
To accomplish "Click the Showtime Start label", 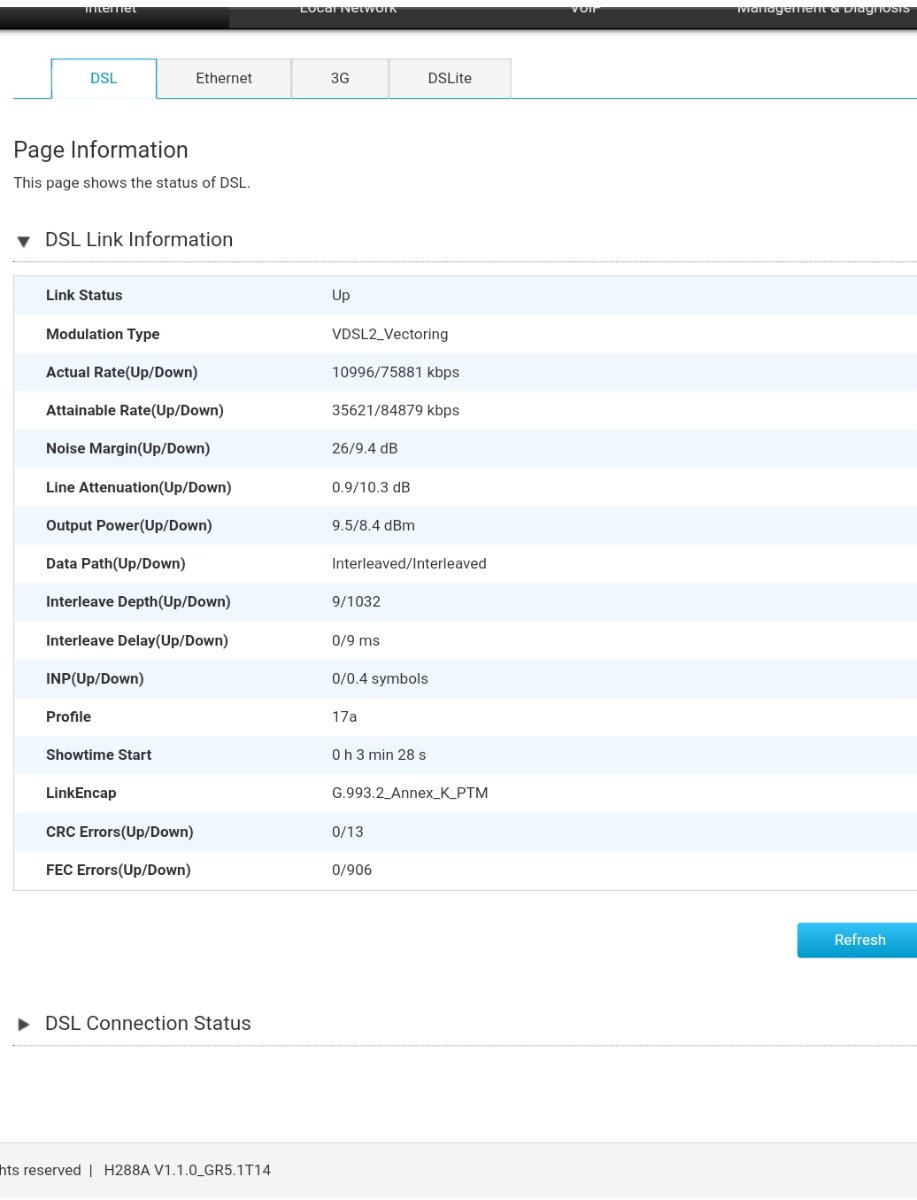I will pos(99,755).
